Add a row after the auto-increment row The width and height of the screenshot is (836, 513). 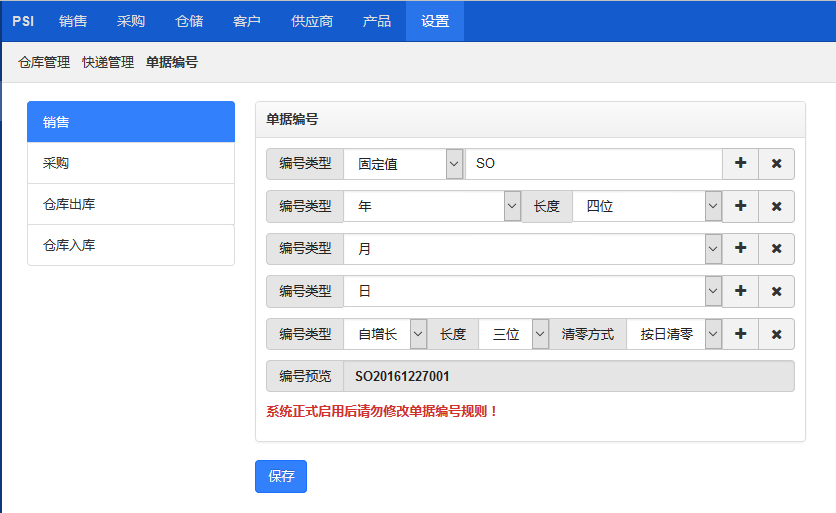point(740,334)
